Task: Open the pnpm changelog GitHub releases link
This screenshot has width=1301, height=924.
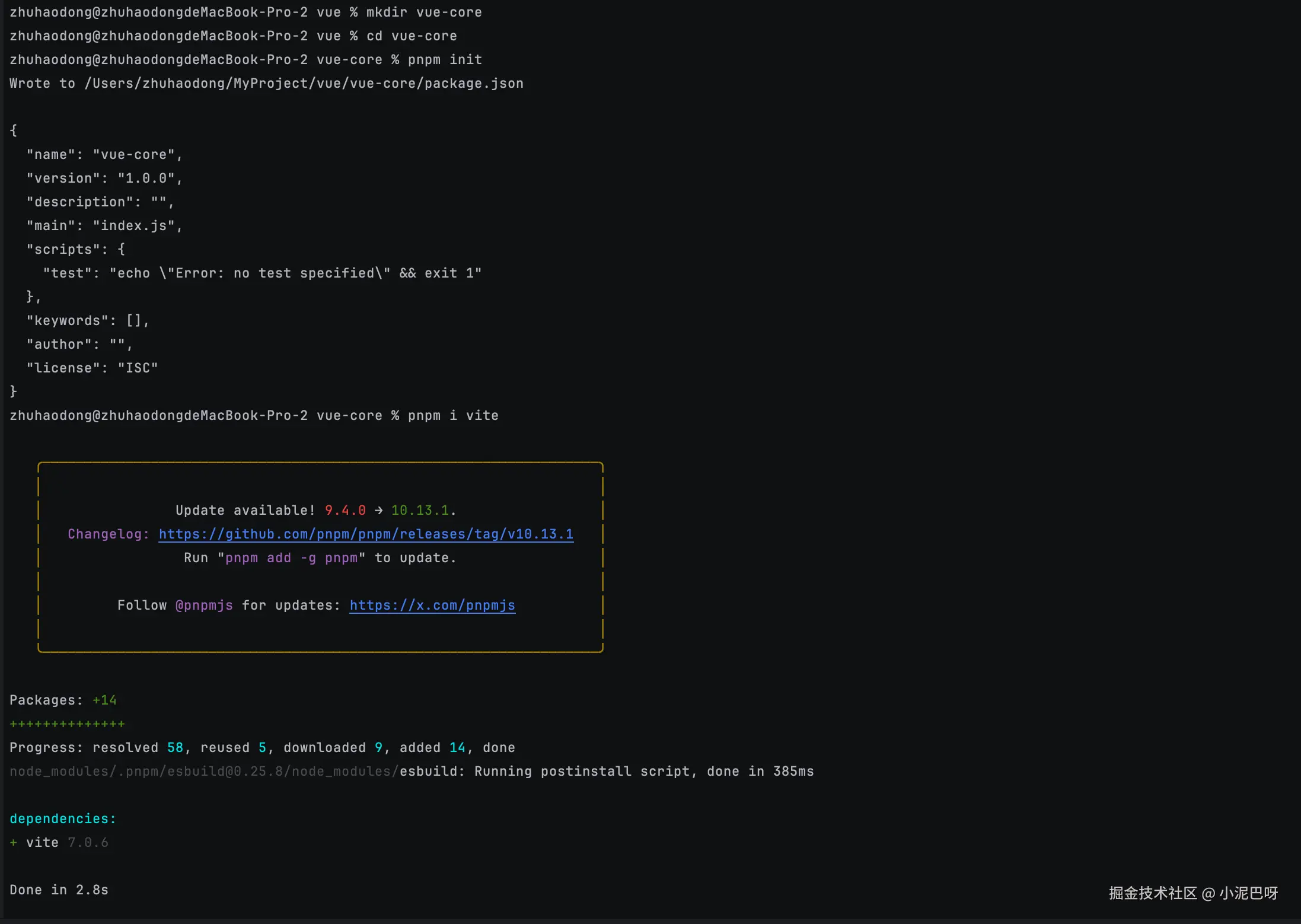Action: [366, 534]
